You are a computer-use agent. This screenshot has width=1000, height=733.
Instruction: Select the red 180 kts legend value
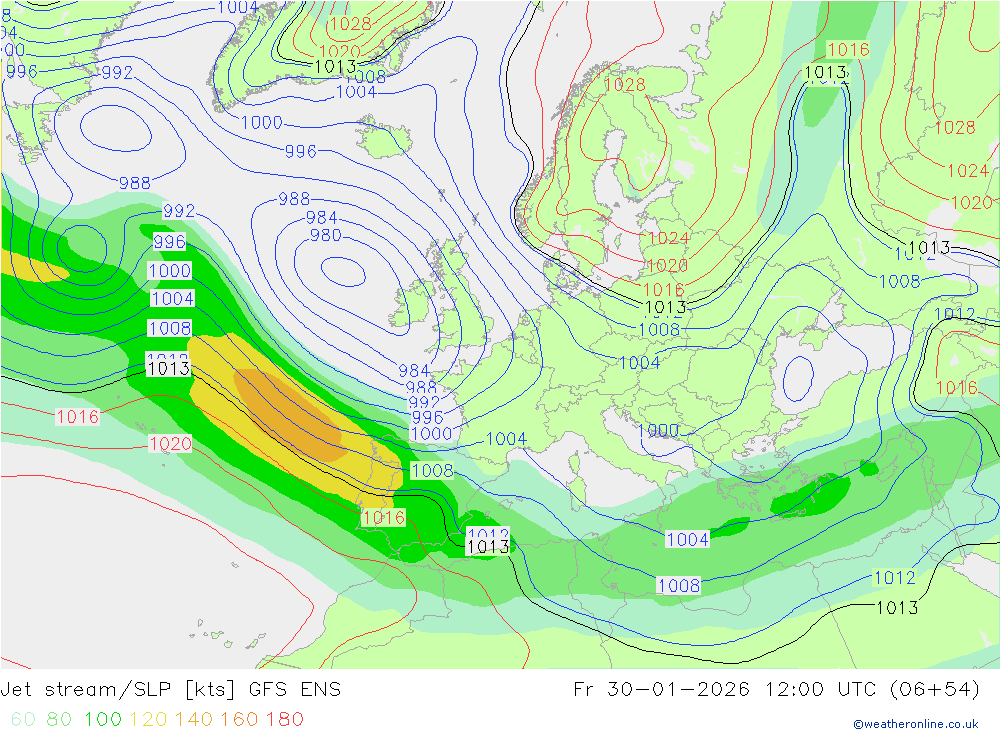click(284, 719)
